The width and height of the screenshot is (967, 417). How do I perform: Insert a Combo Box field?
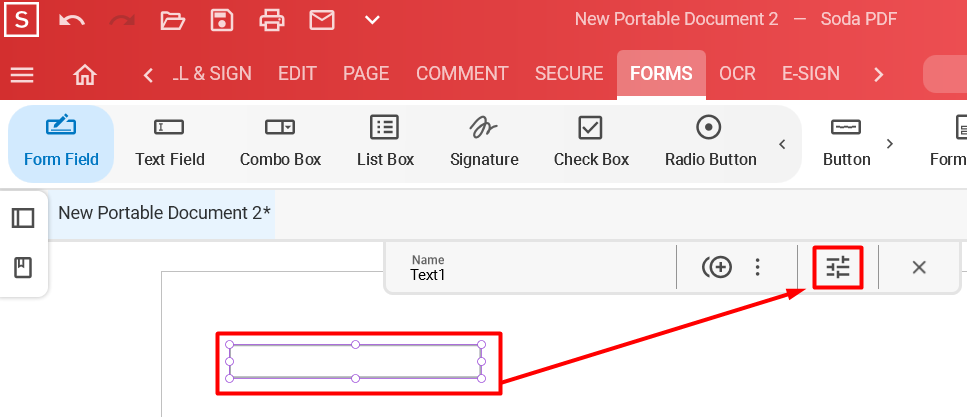click(x=281, y=144)
